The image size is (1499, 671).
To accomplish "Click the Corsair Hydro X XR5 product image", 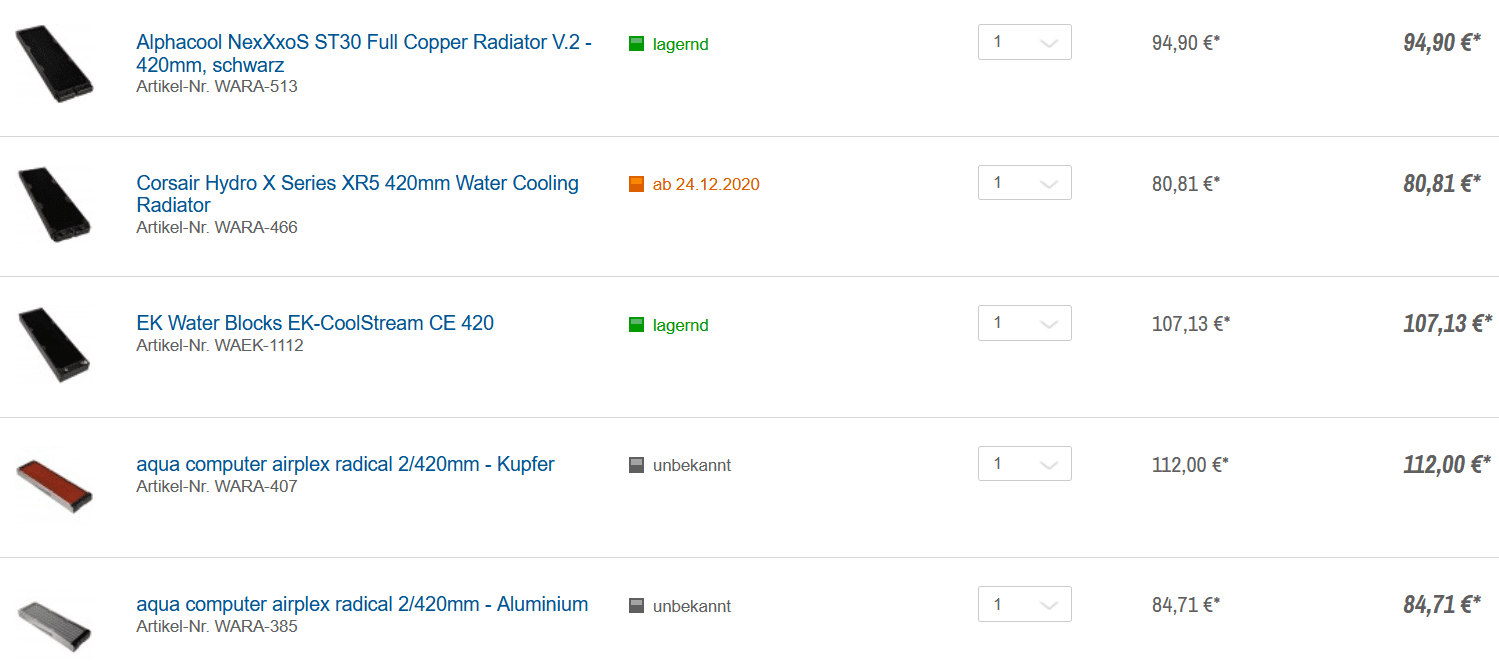I will coord(54,204).
